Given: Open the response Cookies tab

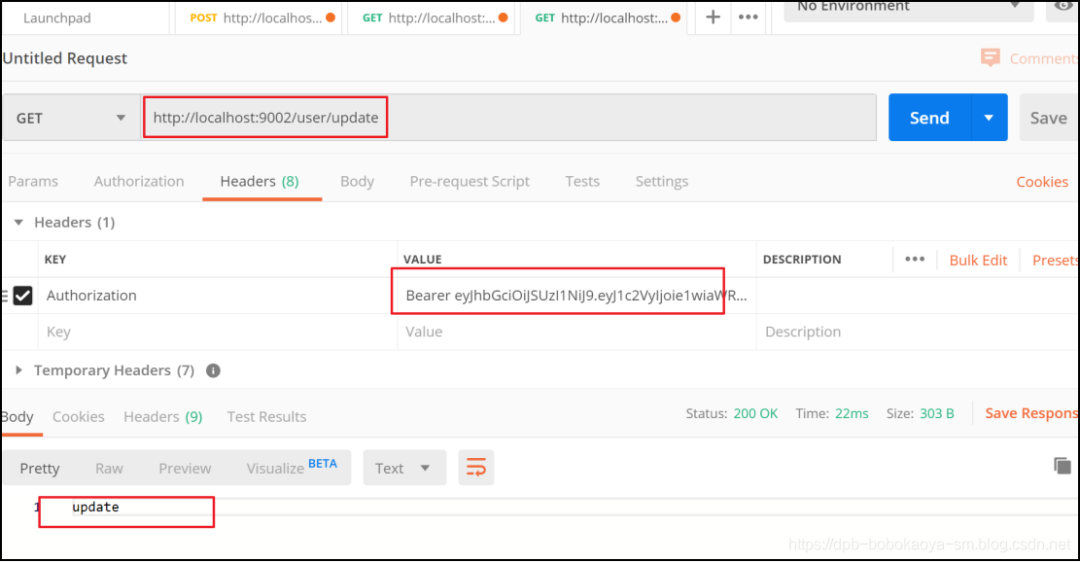Looking at the screenshot, I should tap(79, 417).
